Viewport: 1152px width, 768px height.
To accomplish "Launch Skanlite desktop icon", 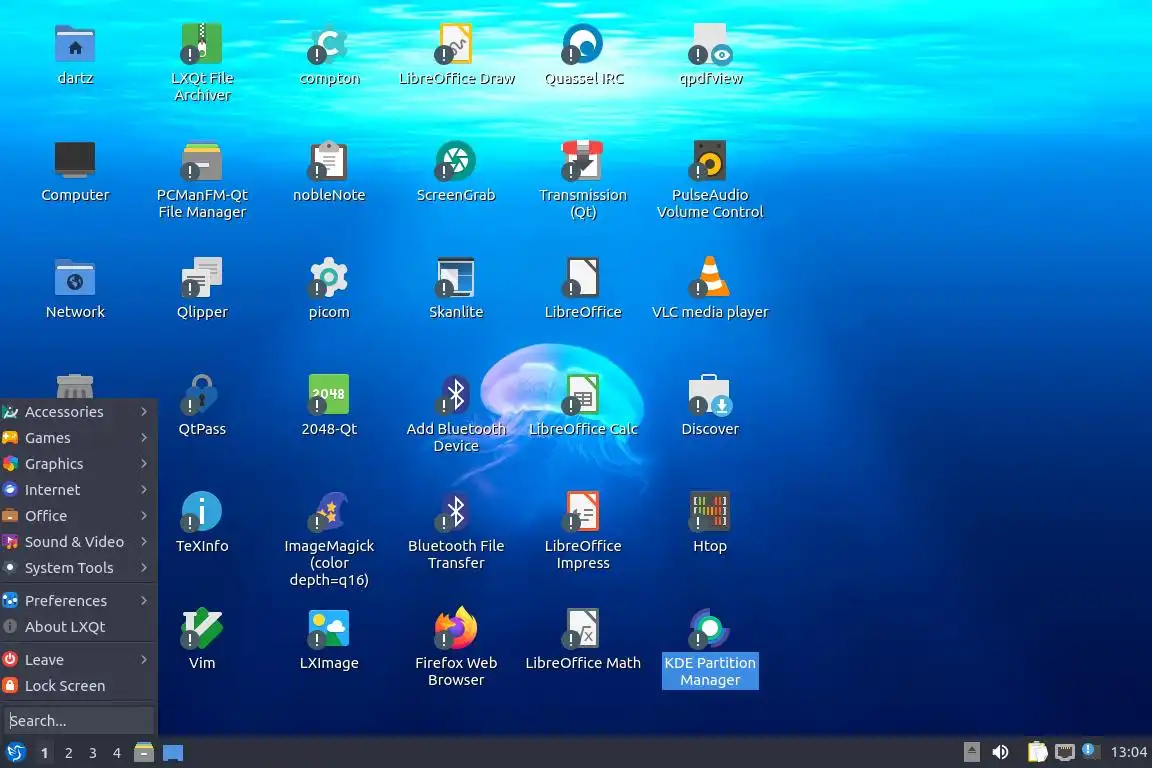I will coord(456,278).
